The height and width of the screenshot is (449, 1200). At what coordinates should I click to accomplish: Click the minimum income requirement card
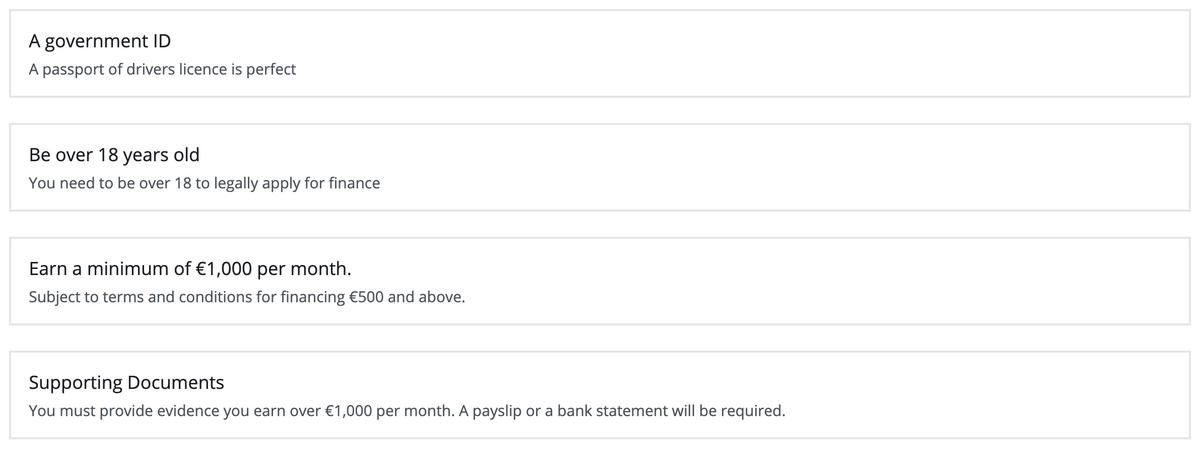pyautogui.click(x=600, y=281)
